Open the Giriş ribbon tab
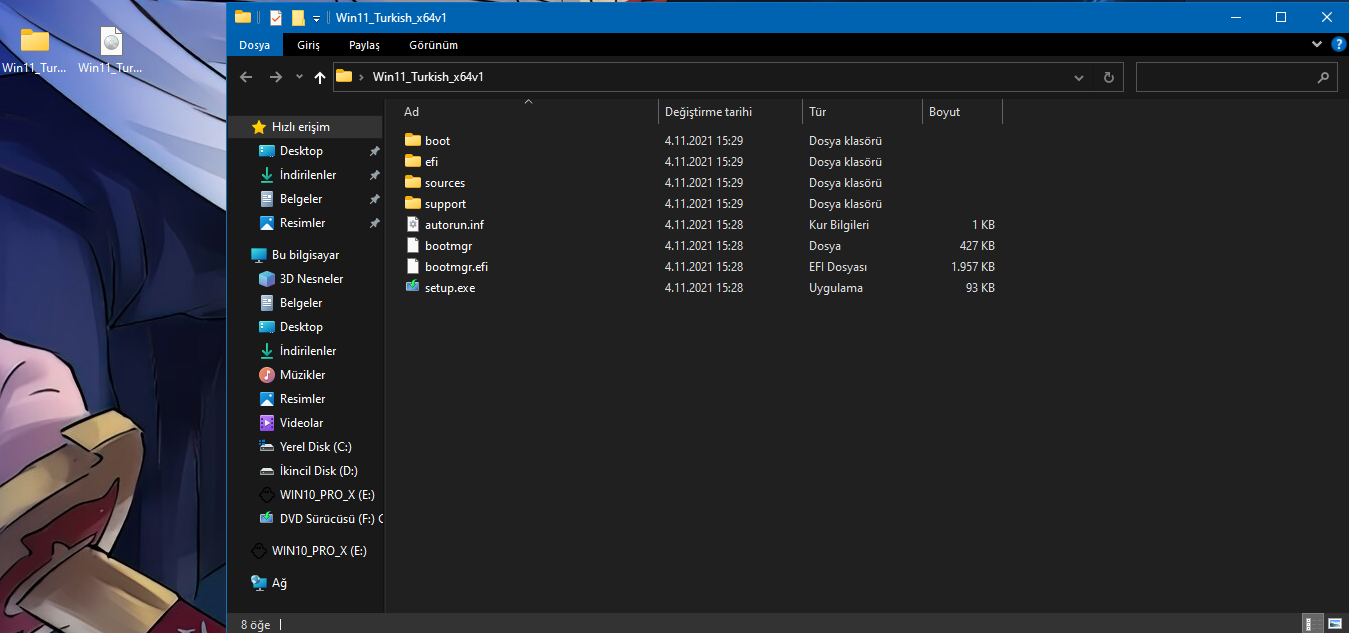 click(308, 45)
